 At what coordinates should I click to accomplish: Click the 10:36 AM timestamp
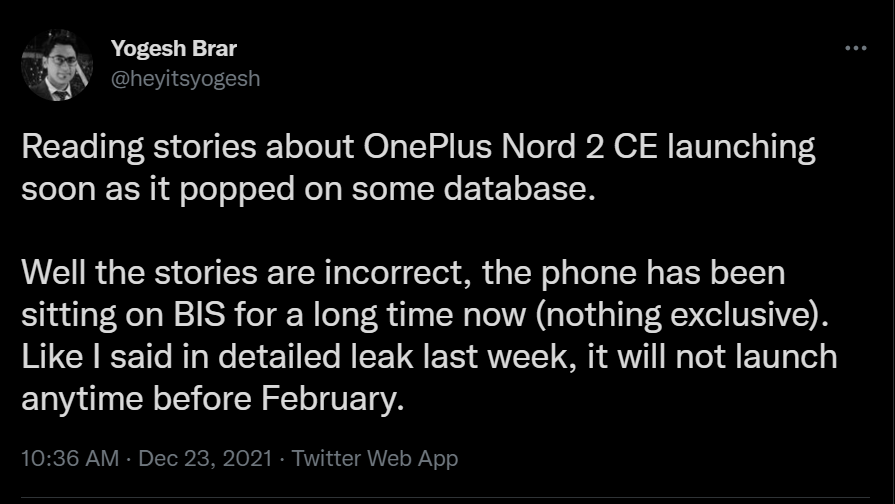66,459
